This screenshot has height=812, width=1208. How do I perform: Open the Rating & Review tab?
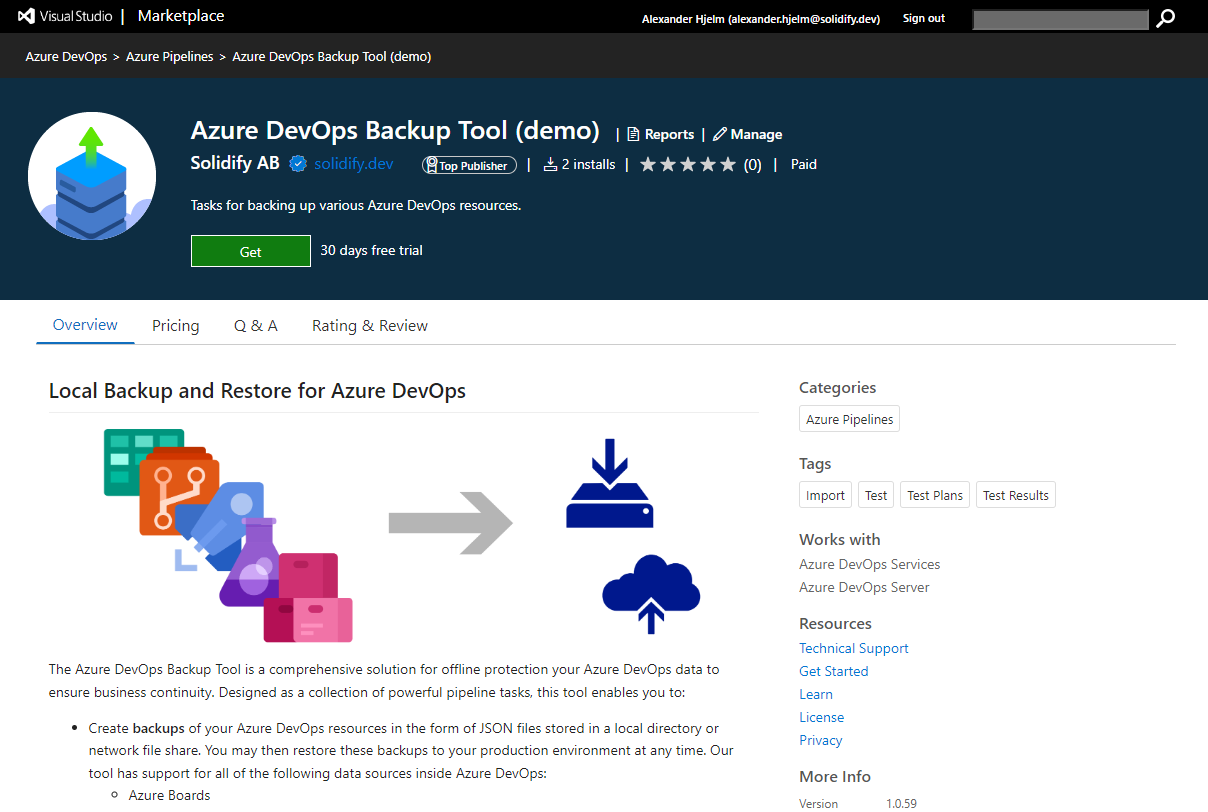point(370,326)
